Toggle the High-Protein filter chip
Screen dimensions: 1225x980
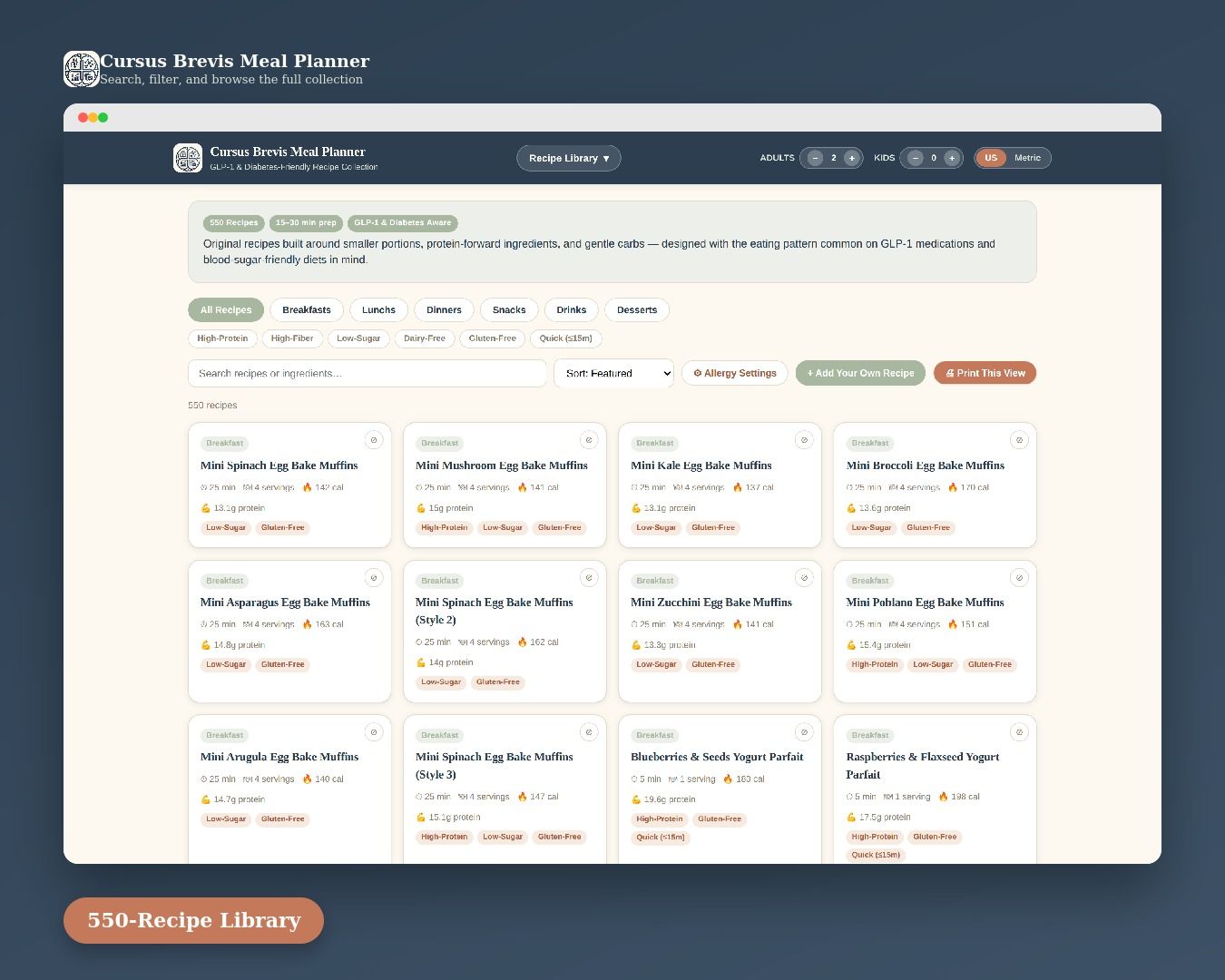click(x=222, y=338)
